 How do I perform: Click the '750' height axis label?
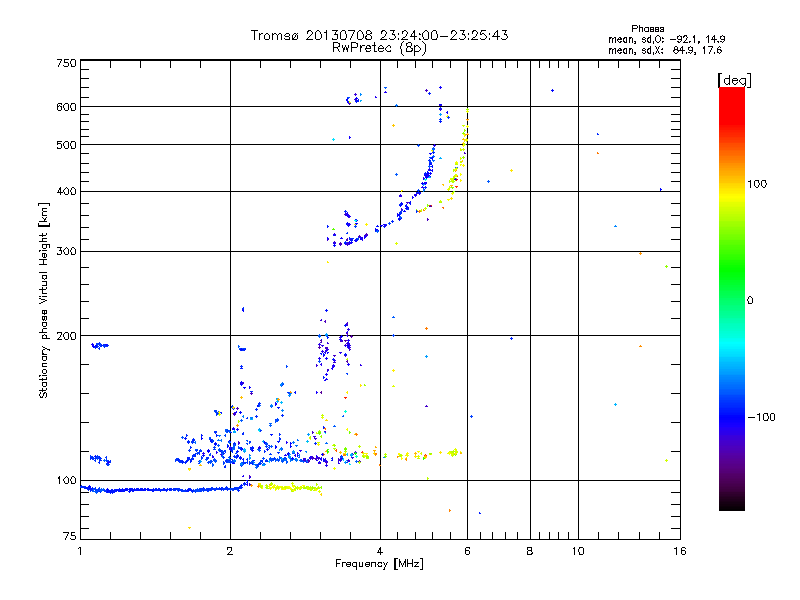point(66,63)
